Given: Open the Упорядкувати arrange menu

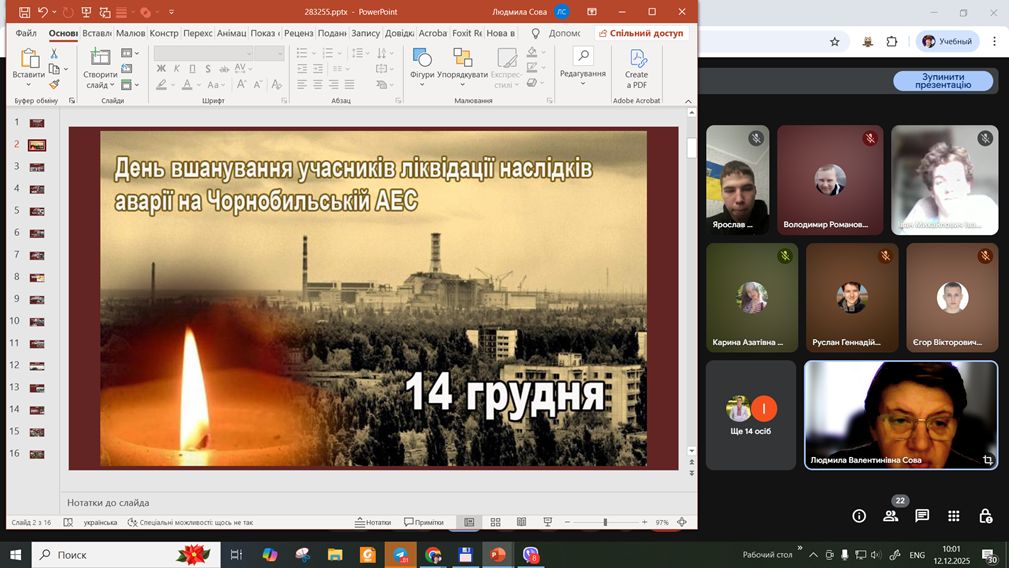Looking at the screenshot, I should (x=463, y=68).
